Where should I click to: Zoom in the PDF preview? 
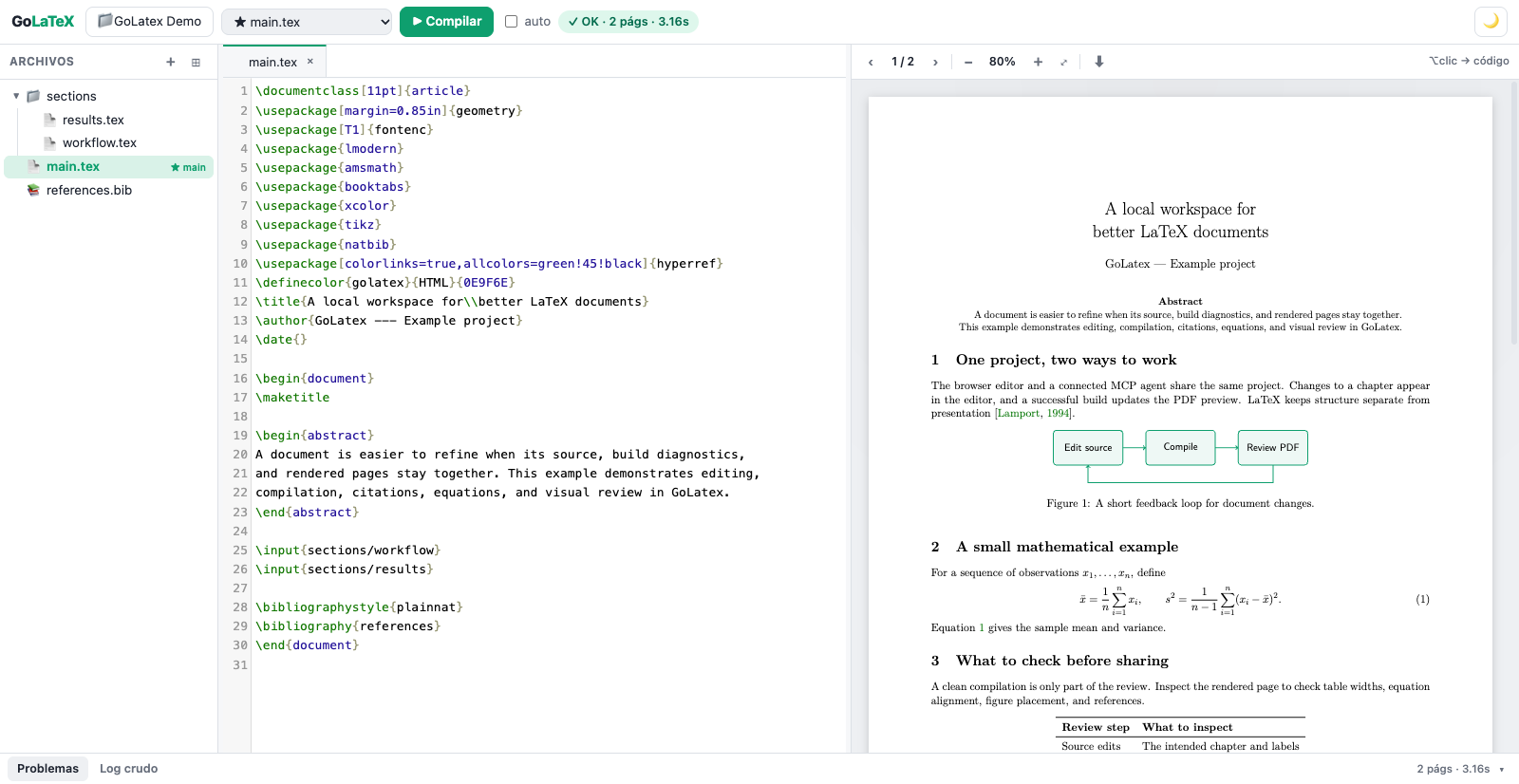pos(1038,62)
